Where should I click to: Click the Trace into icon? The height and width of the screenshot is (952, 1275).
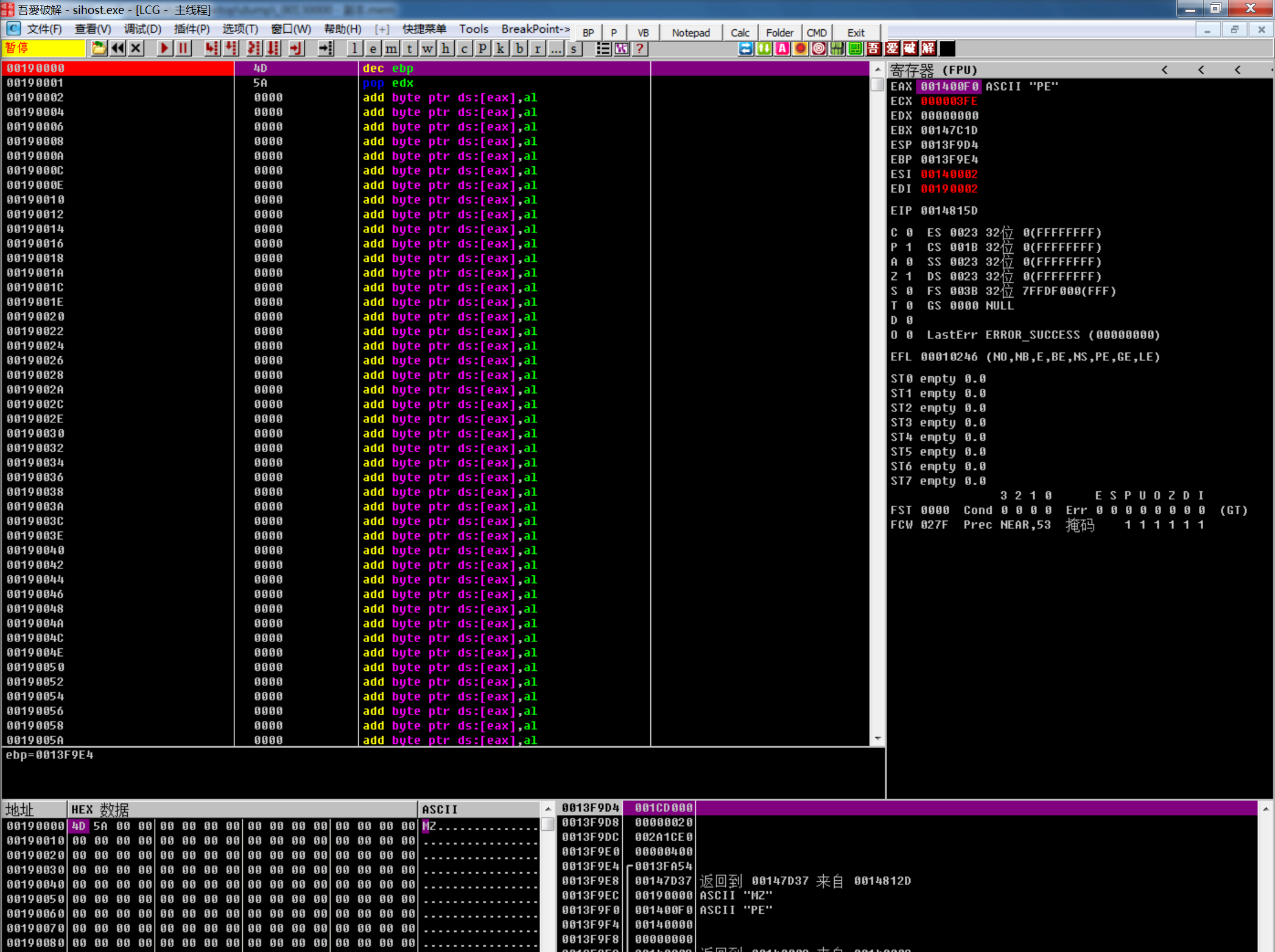pyautogui.click(x=254, y=49)
